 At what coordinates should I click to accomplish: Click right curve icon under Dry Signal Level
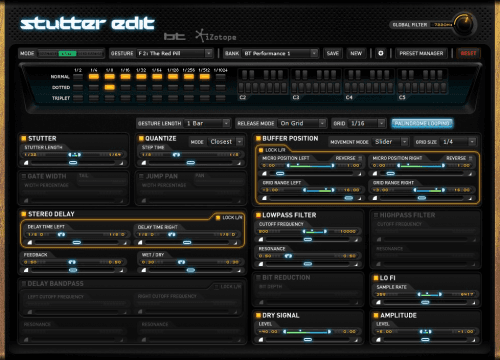(x=356, y=340)
